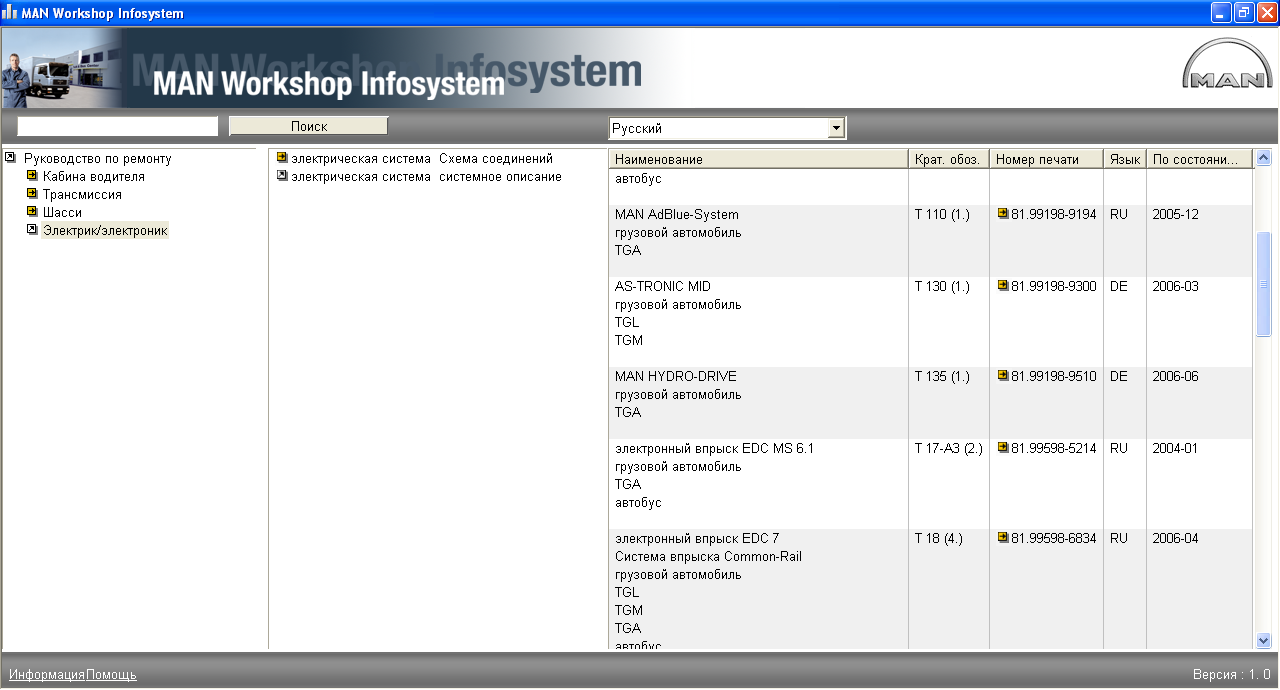Open the Информация link
The image size is (1280, 690).
click(x=47, y=674)
